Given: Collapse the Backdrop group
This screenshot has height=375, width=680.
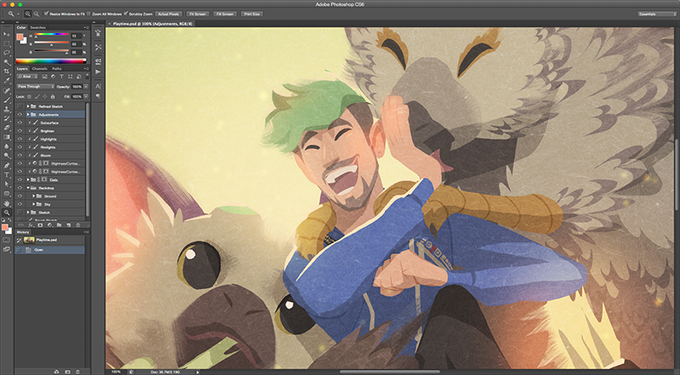Looking at the screenshot, I should (28, 188).
